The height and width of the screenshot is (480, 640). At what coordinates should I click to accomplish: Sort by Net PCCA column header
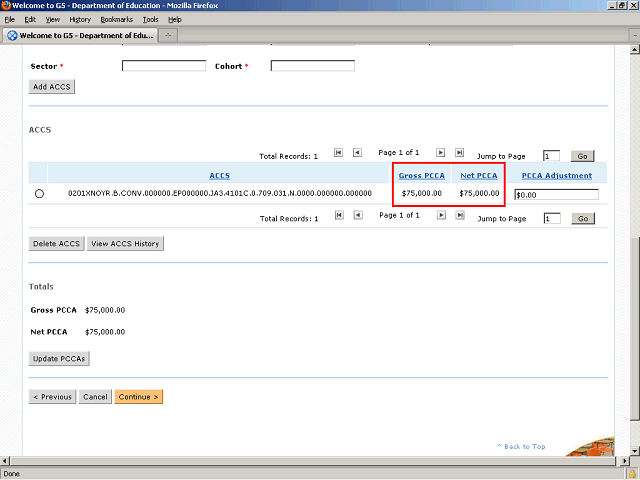click(x=479, y=176)
